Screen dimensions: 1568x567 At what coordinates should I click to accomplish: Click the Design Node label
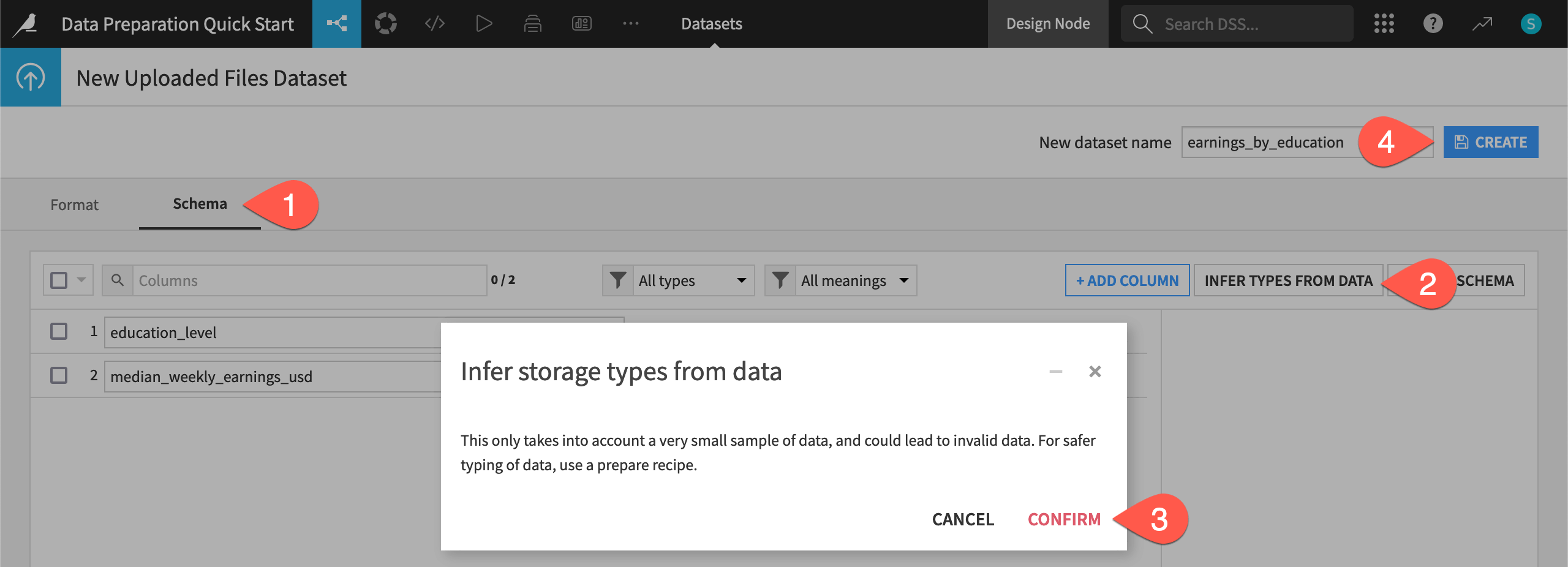1048,24
